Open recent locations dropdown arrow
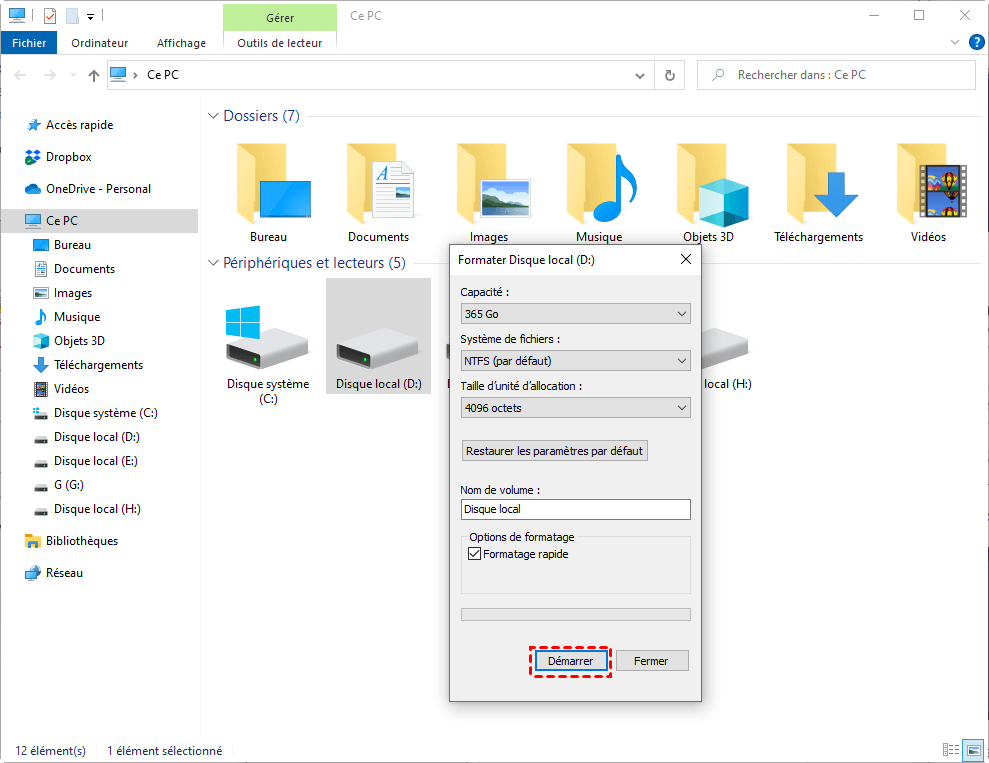989x763 pixels. click(73, 75)
